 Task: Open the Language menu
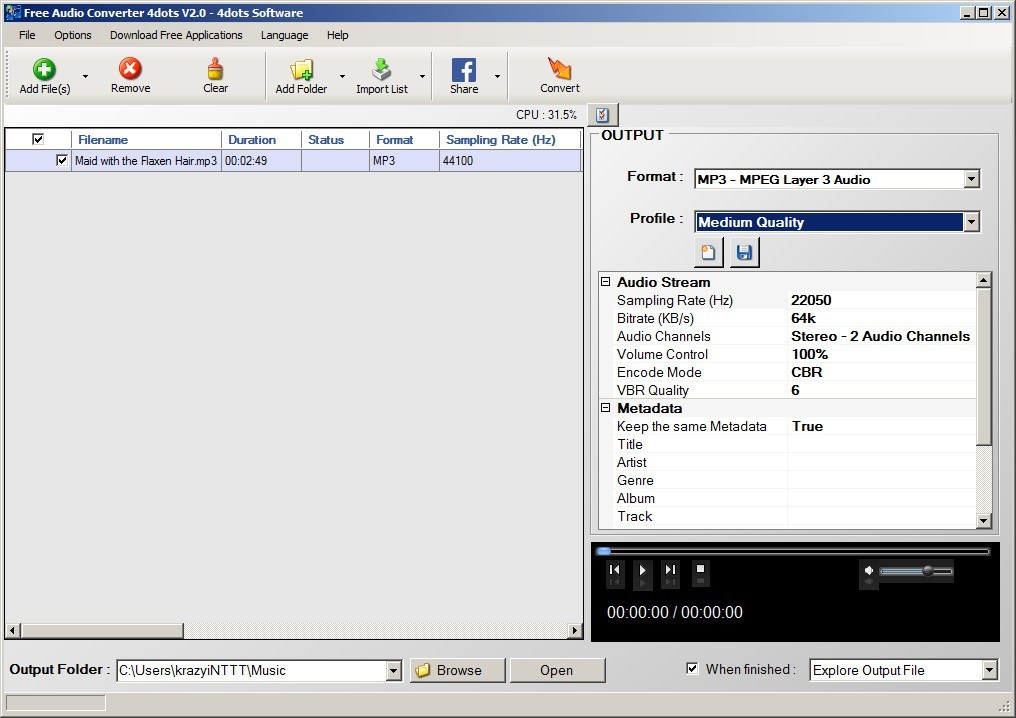[284, 34]
